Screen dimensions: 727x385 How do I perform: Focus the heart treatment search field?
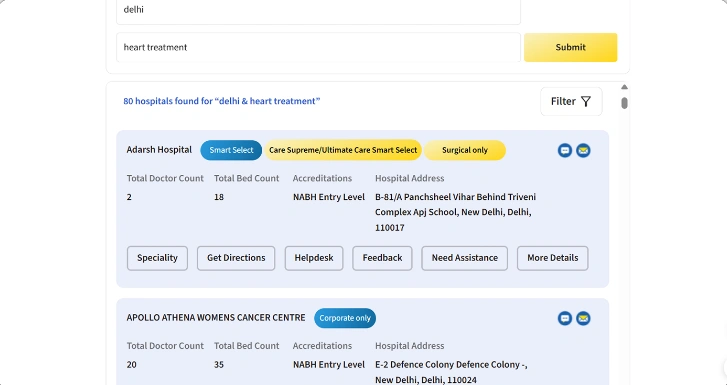point(318,47)
